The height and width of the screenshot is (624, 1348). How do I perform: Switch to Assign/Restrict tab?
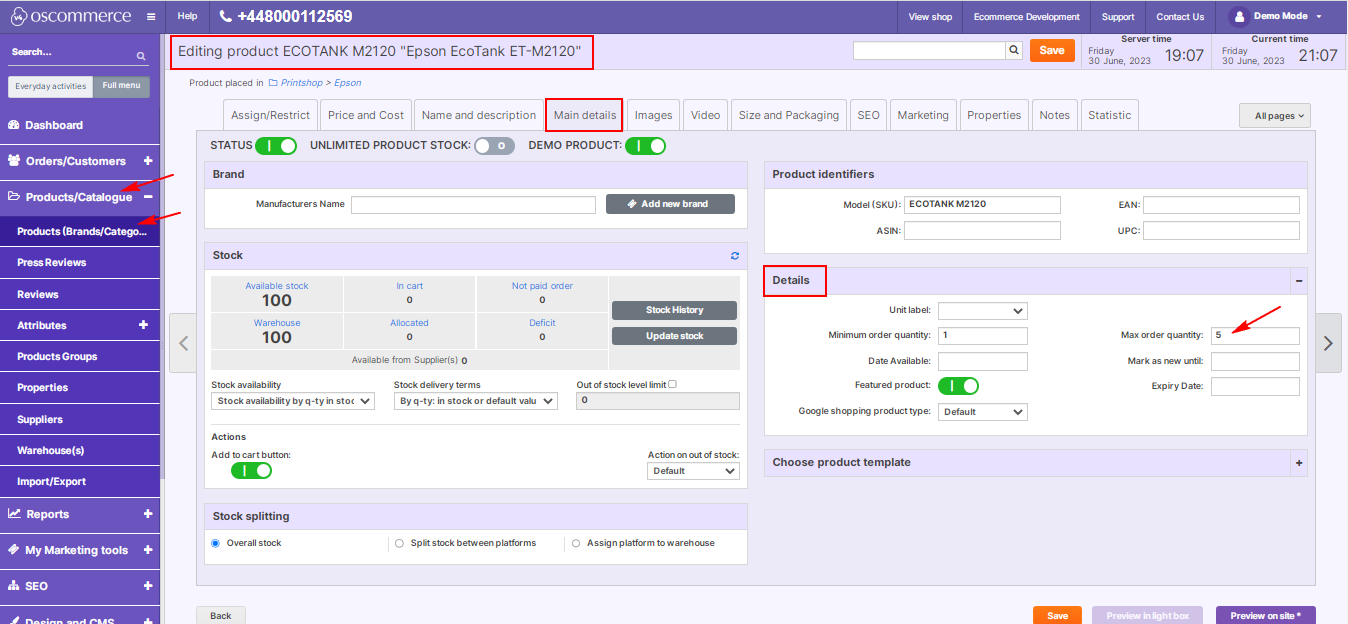point(271,115)
